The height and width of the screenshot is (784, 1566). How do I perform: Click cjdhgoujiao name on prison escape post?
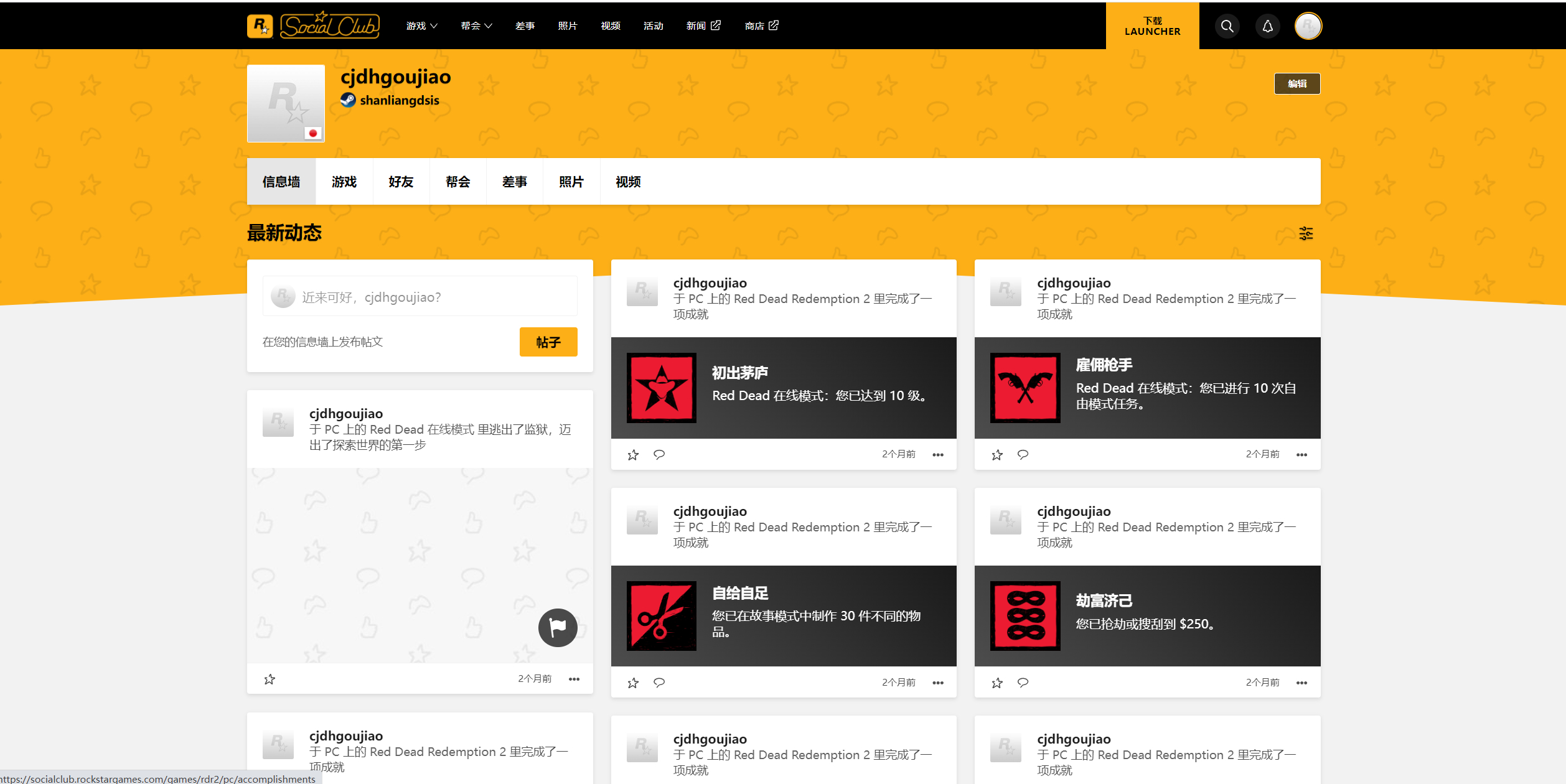click(346, 413)
